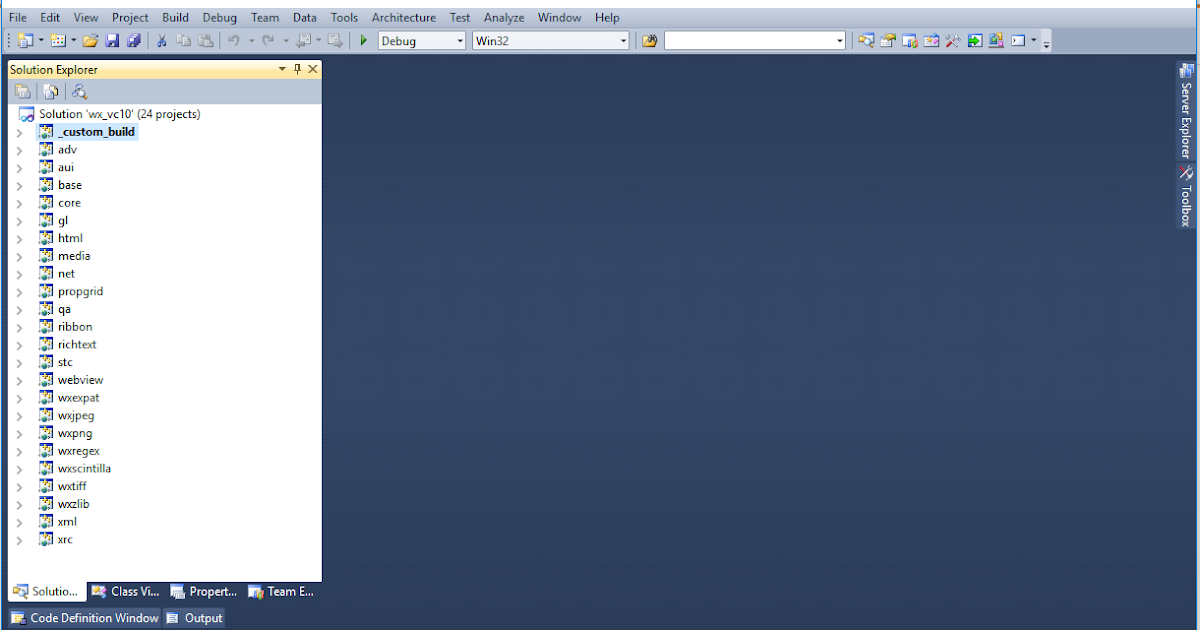
Task: Select the Undo icon
Action: pos(235,40)
